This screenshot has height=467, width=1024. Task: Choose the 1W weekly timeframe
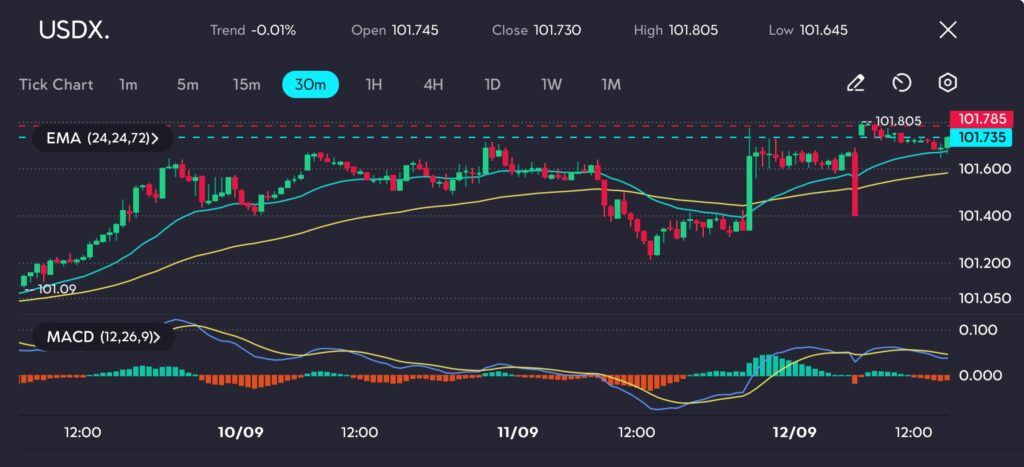point(551,84)
